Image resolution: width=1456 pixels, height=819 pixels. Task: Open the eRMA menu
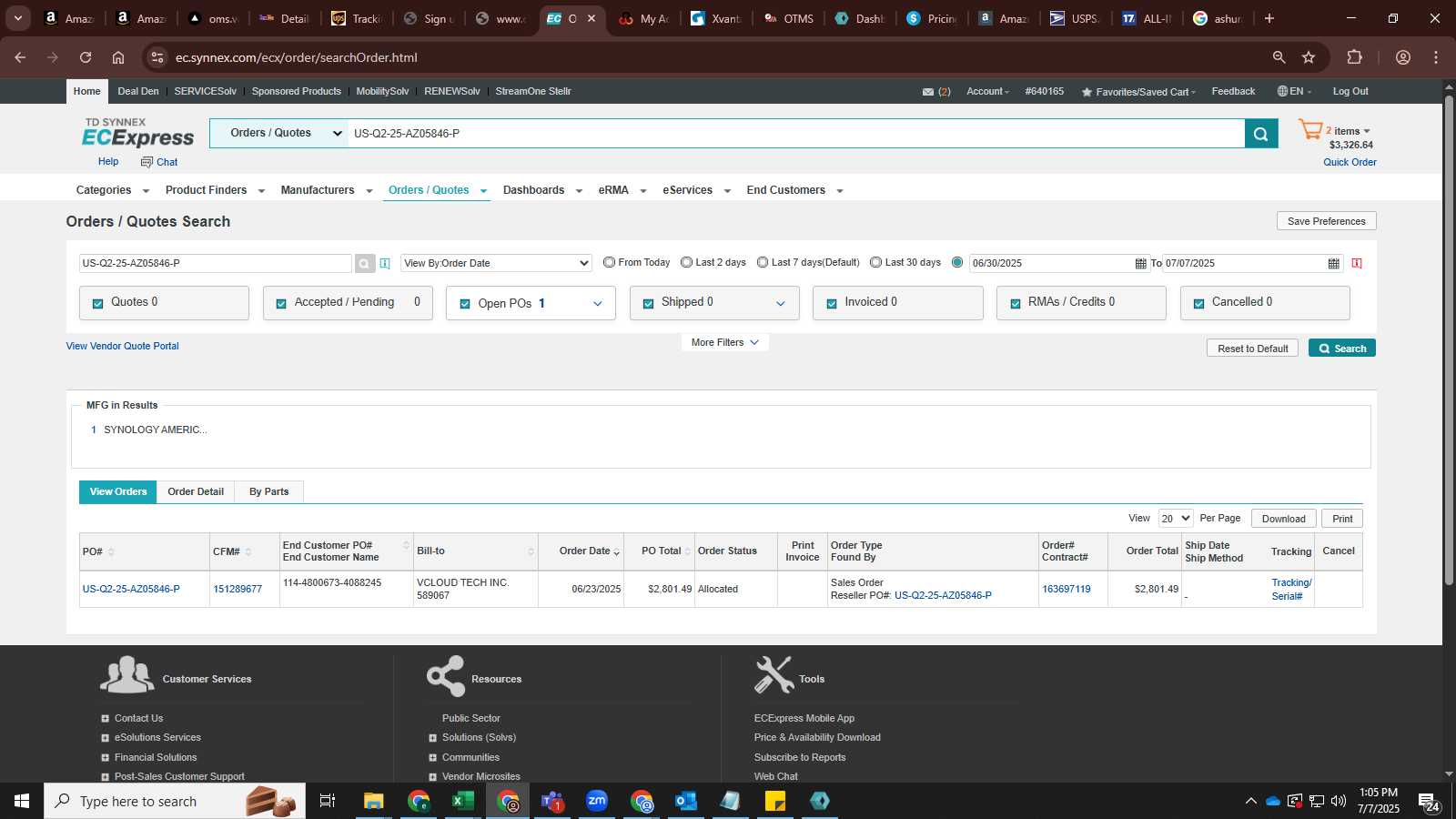click(x=622, y=190)
